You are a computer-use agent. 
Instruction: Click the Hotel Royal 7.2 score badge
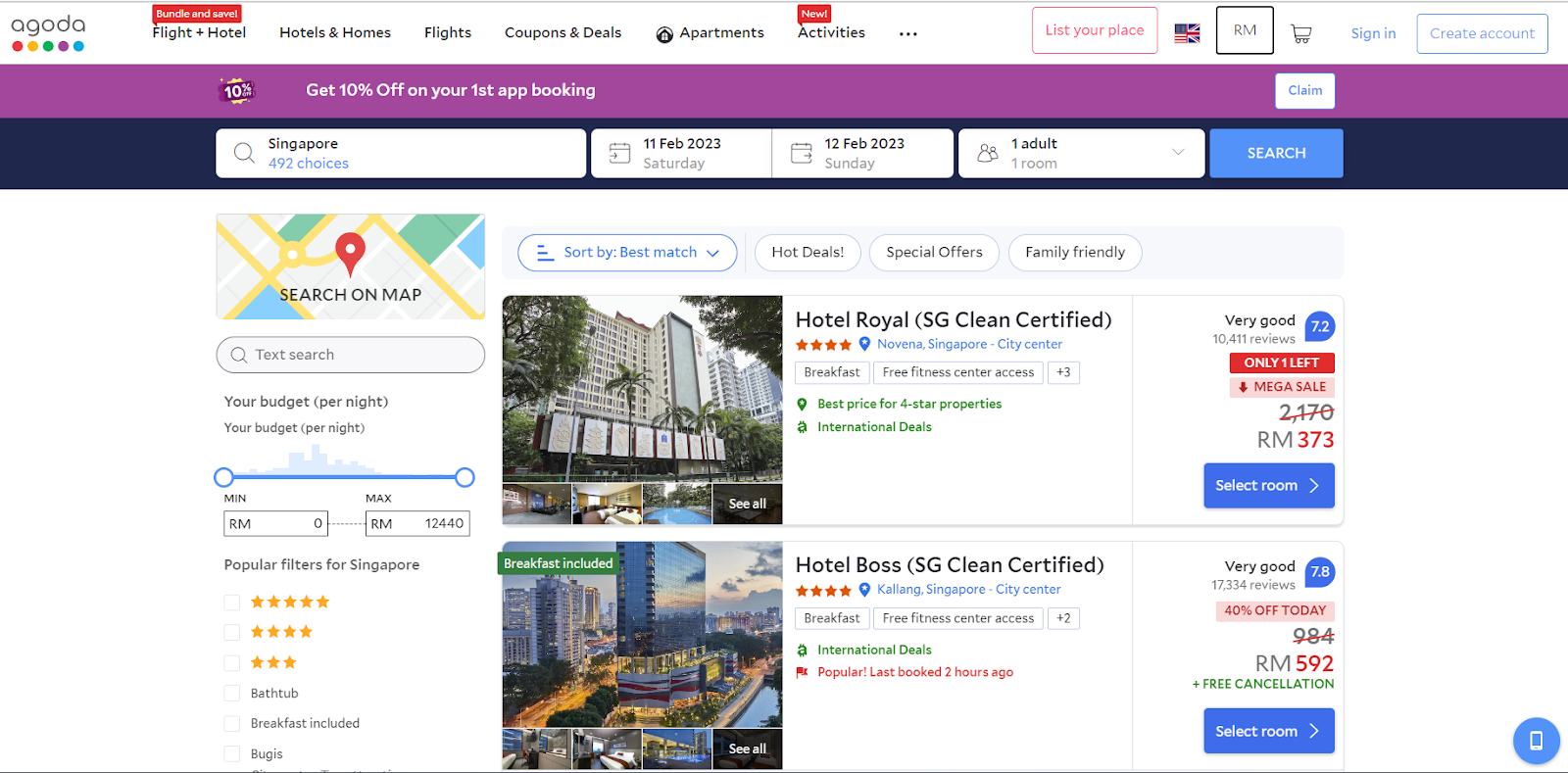pos(1320,327)
